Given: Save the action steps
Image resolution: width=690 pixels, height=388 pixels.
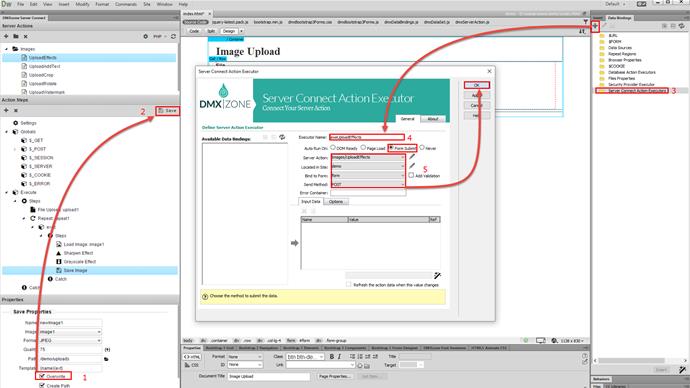Looking at the screenshot, I should (167, 110).
